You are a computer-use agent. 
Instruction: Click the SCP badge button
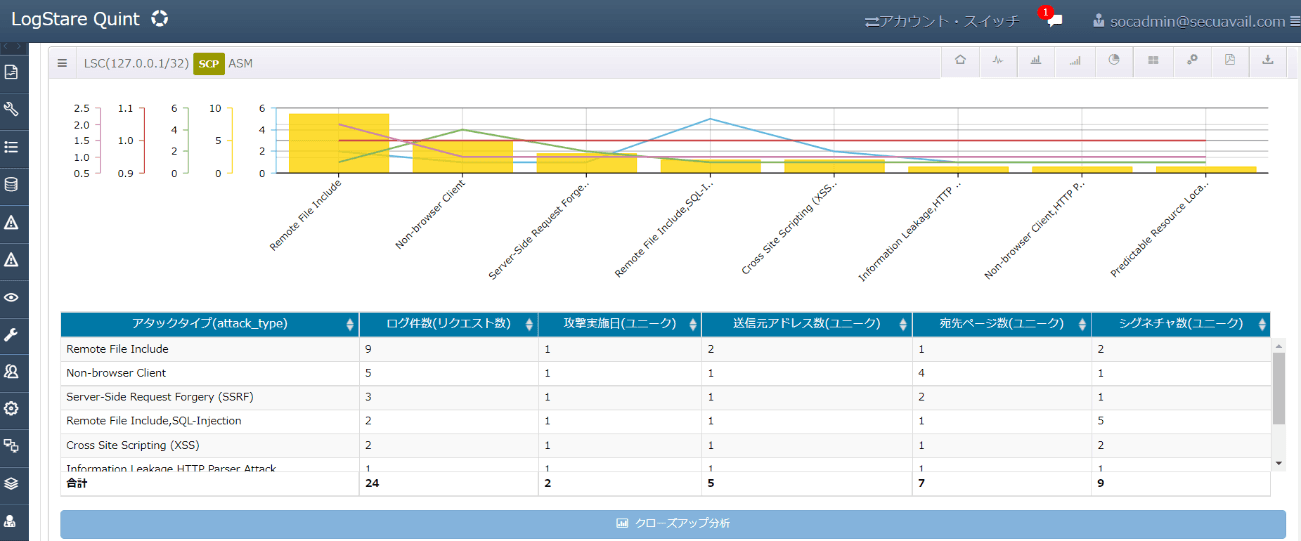coord(208,63)
